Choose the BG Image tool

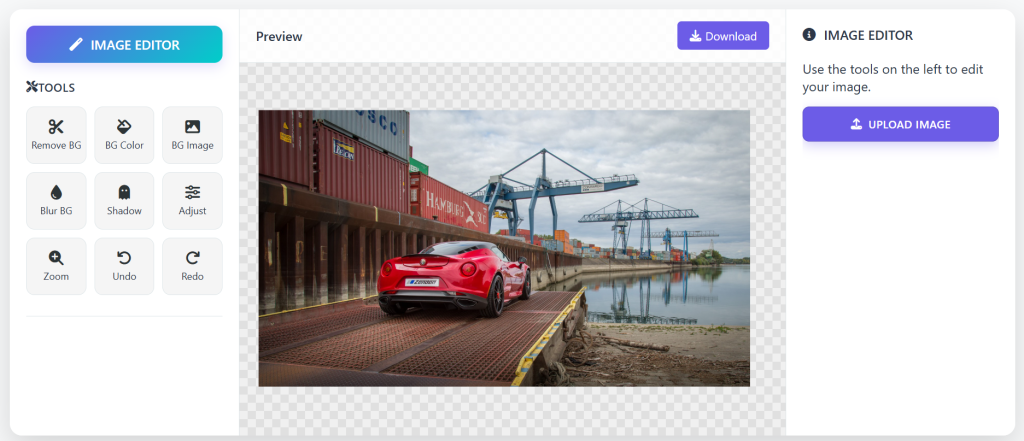pos(192,135)
